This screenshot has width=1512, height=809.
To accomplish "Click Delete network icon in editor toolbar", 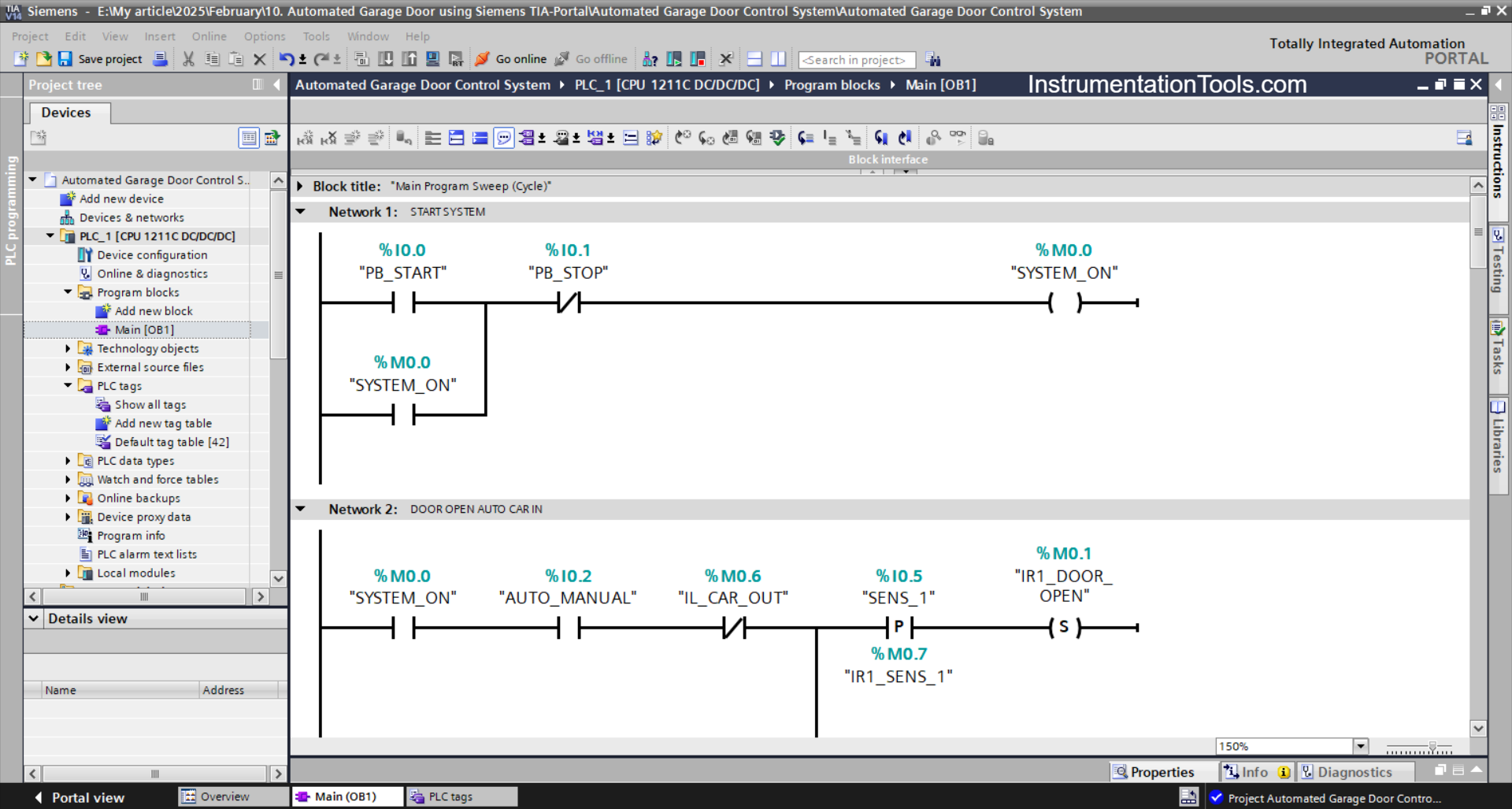I will tap(328, 138).
